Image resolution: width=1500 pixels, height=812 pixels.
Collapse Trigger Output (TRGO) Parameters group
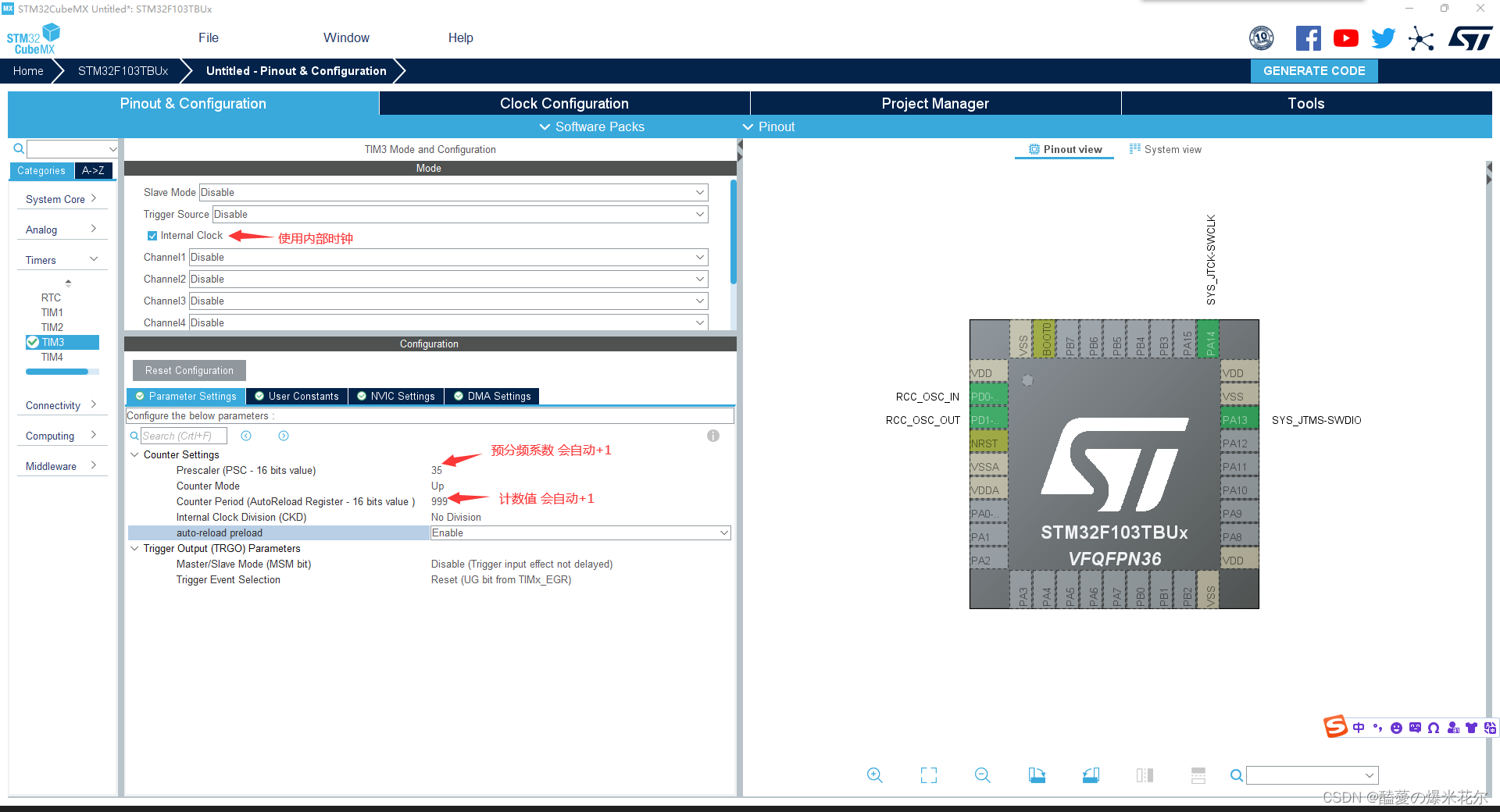[134, 548]
